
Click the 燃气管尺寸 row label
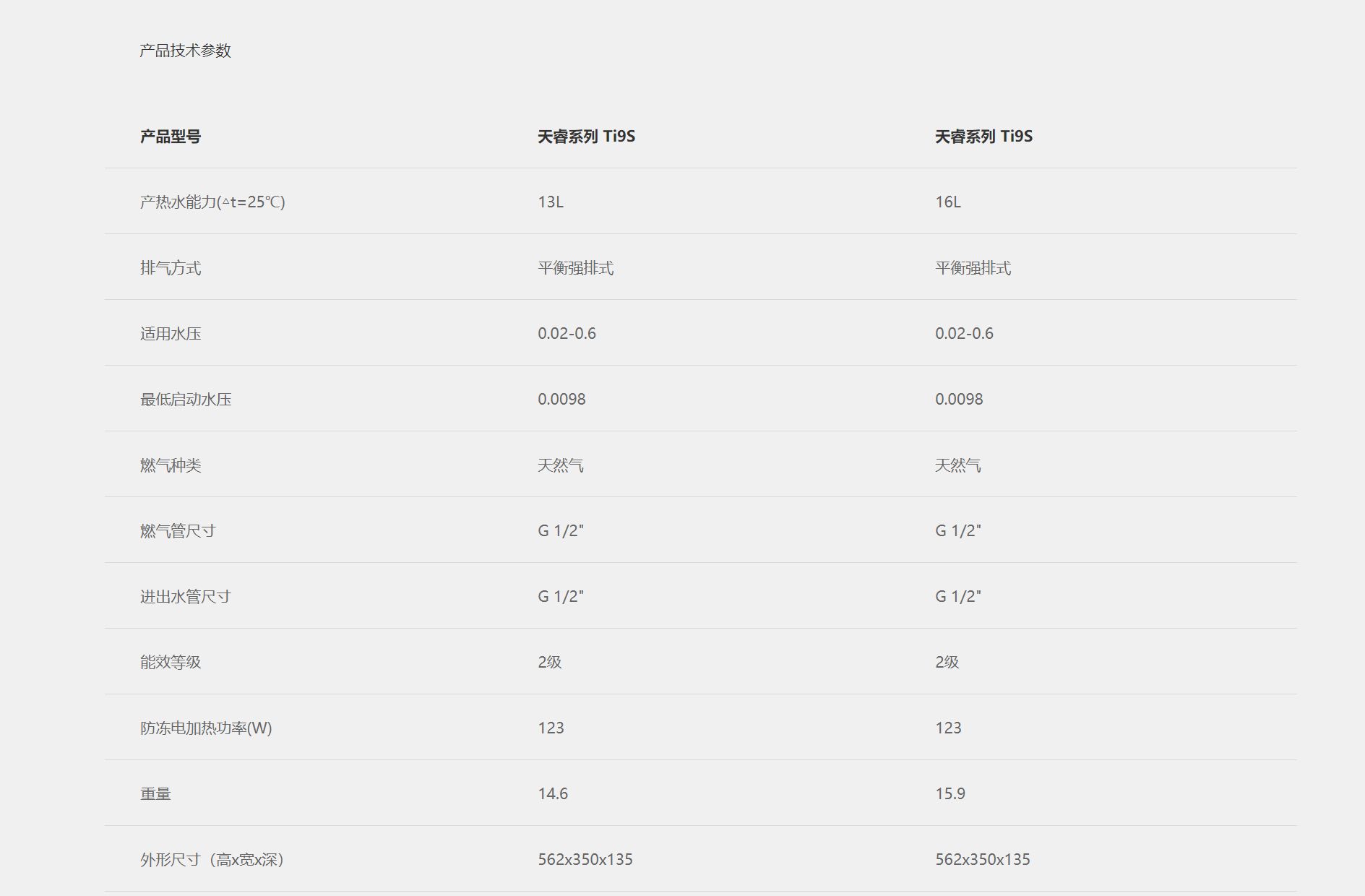[178, 531]
